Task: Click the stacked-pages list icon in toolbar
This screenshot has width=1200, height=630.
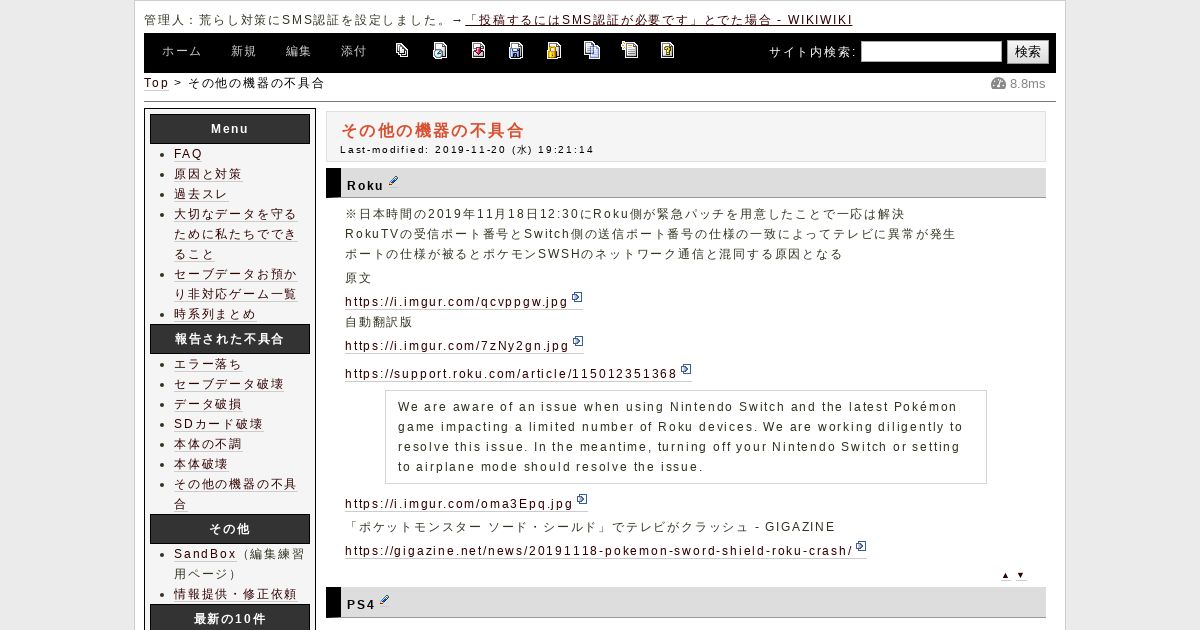Action: [x=402, y=50]
